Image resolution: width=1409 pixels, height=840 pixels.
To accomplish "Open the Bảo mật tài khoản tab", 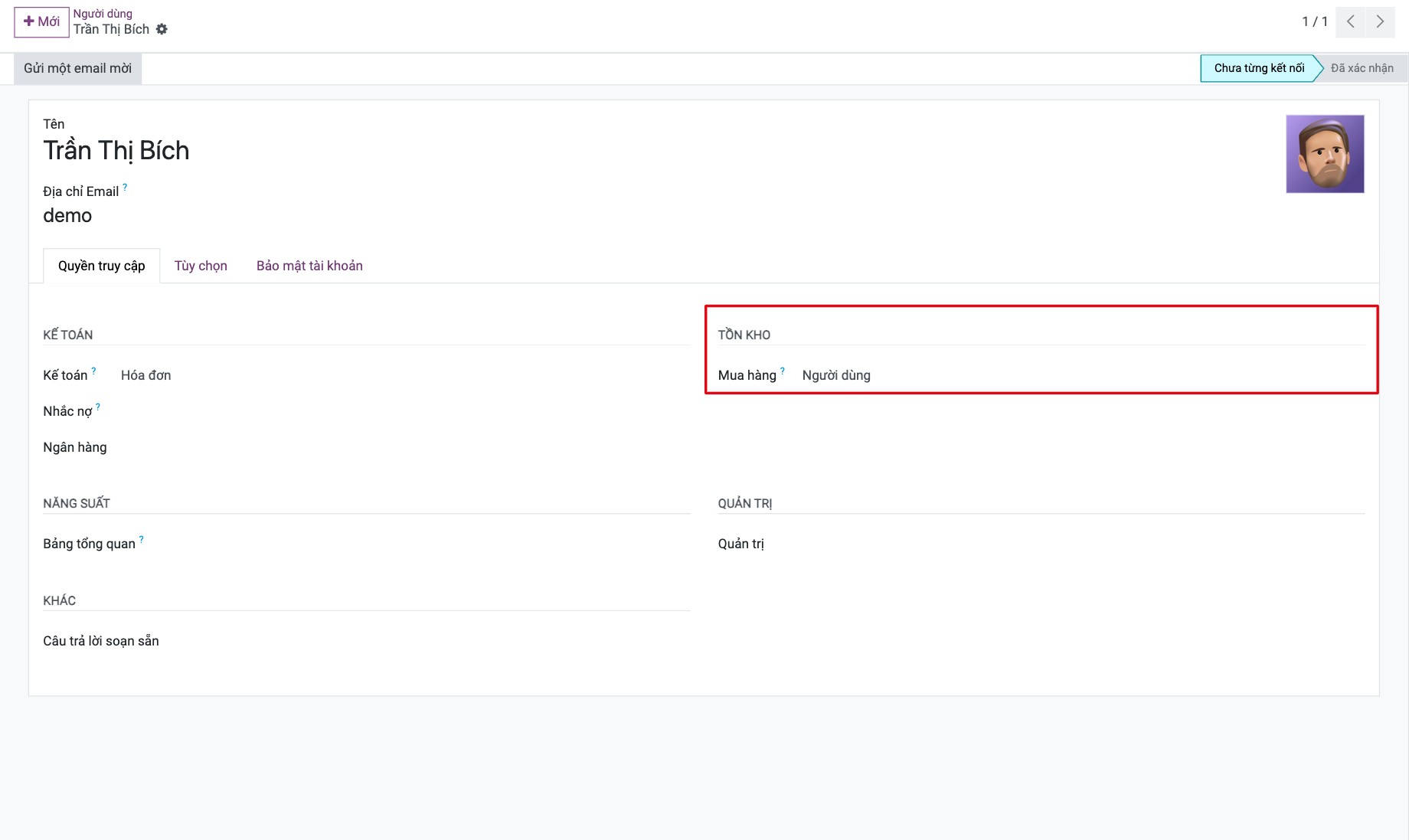I will [309, 266].
